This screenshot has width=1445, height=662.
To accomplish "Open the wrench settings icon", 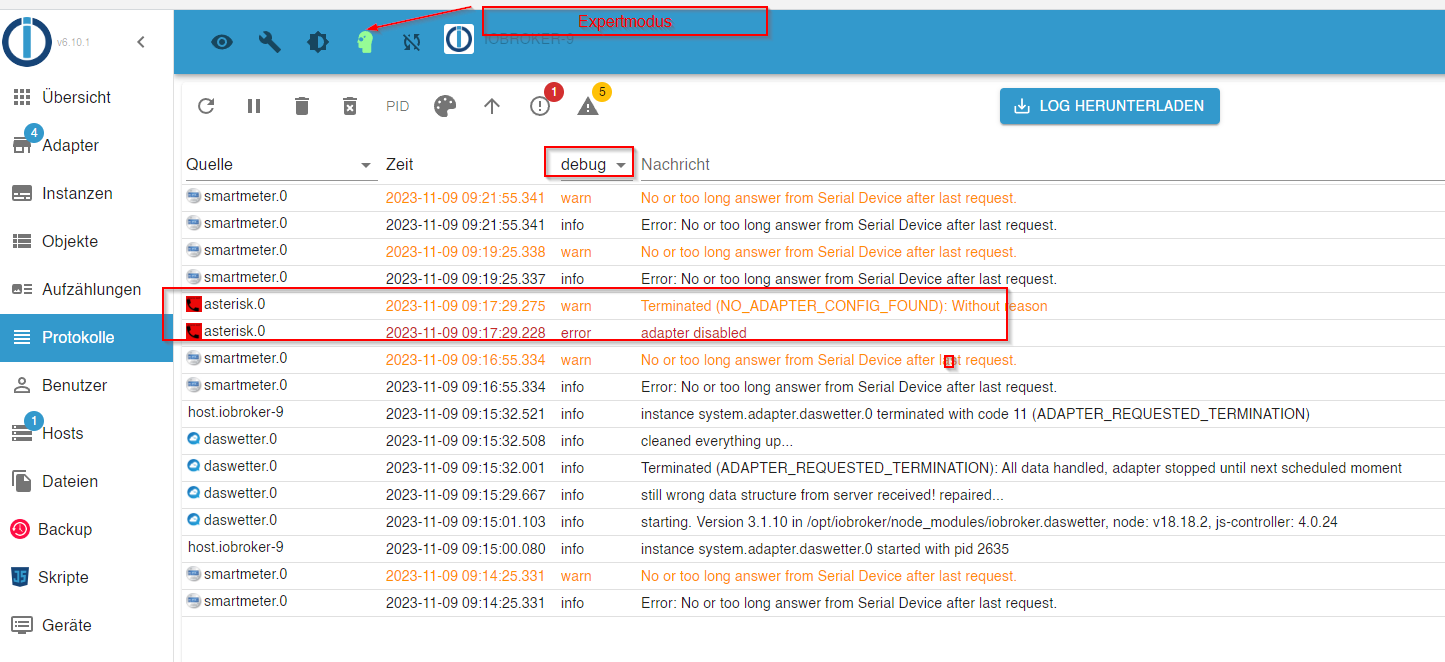I will coord(270,42).
